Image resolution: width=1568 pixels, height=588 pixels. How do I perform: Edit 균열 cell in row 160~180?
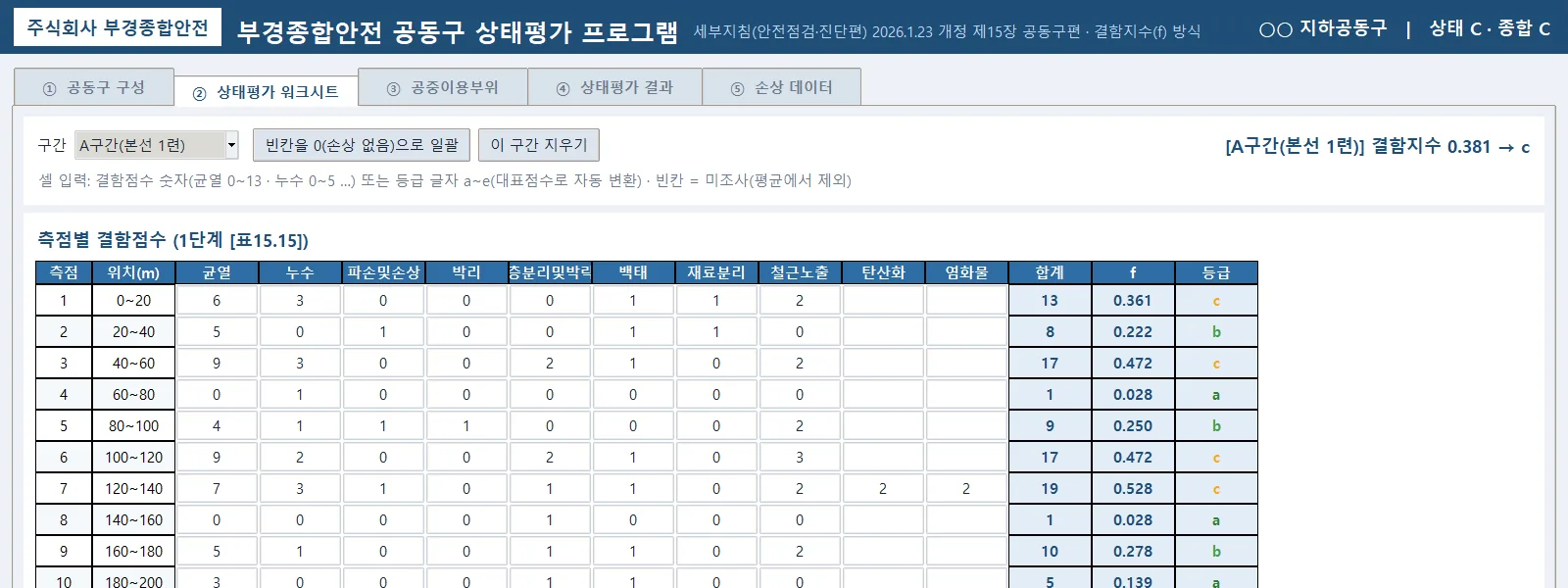click(217, 551)
